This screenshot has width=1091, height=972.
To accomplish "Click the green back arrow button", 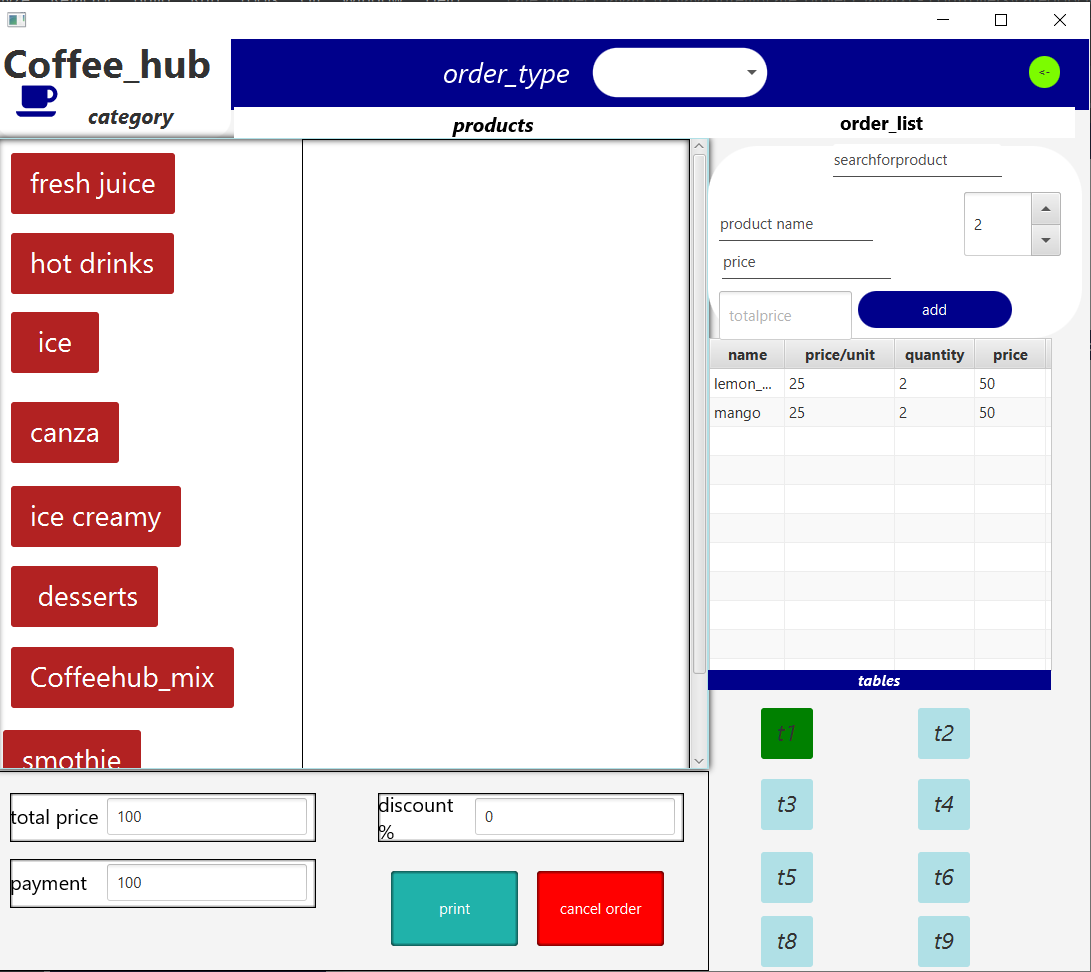I will tap(1044, 72).
